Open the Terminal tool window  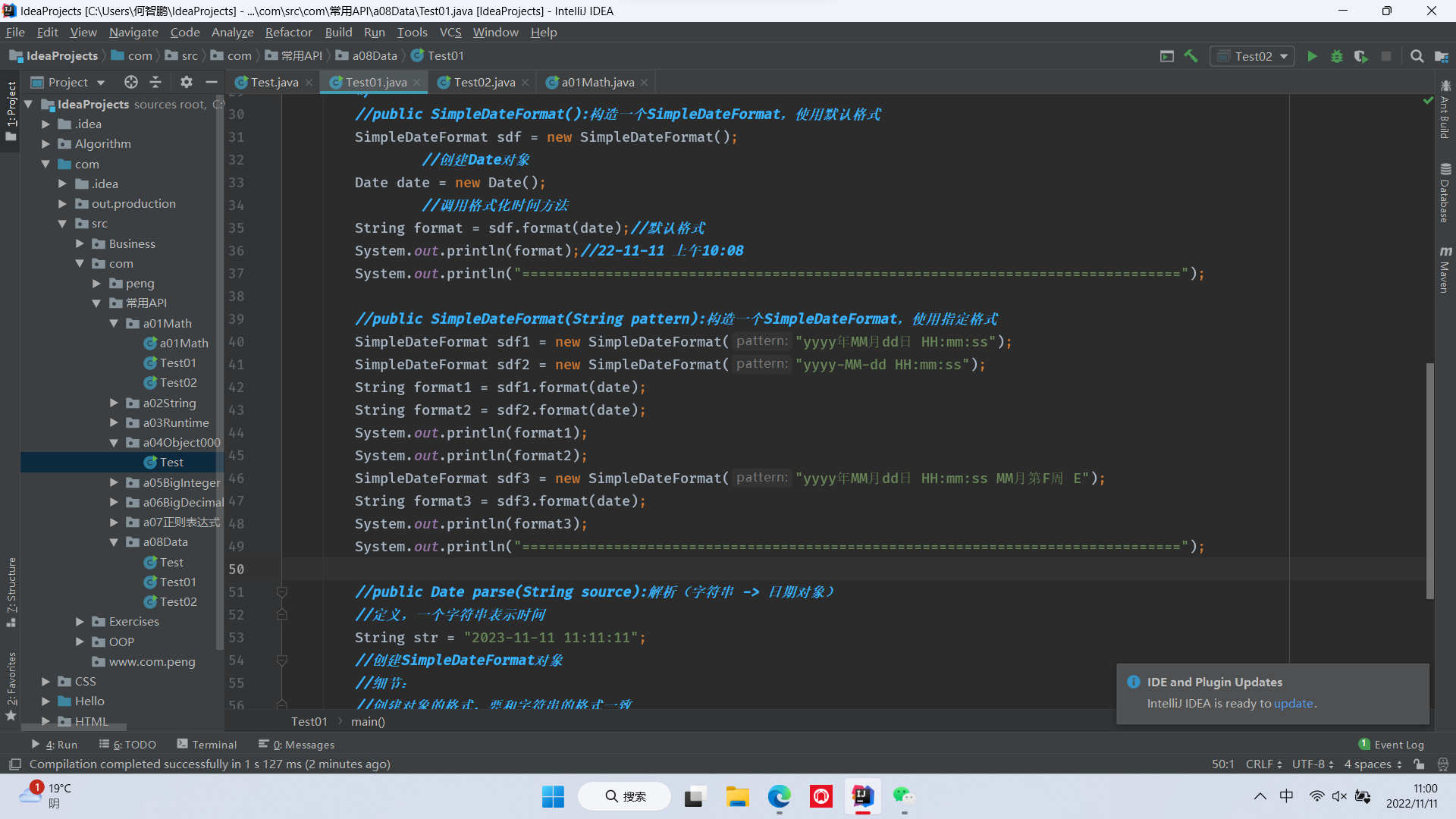click(207, 745)
